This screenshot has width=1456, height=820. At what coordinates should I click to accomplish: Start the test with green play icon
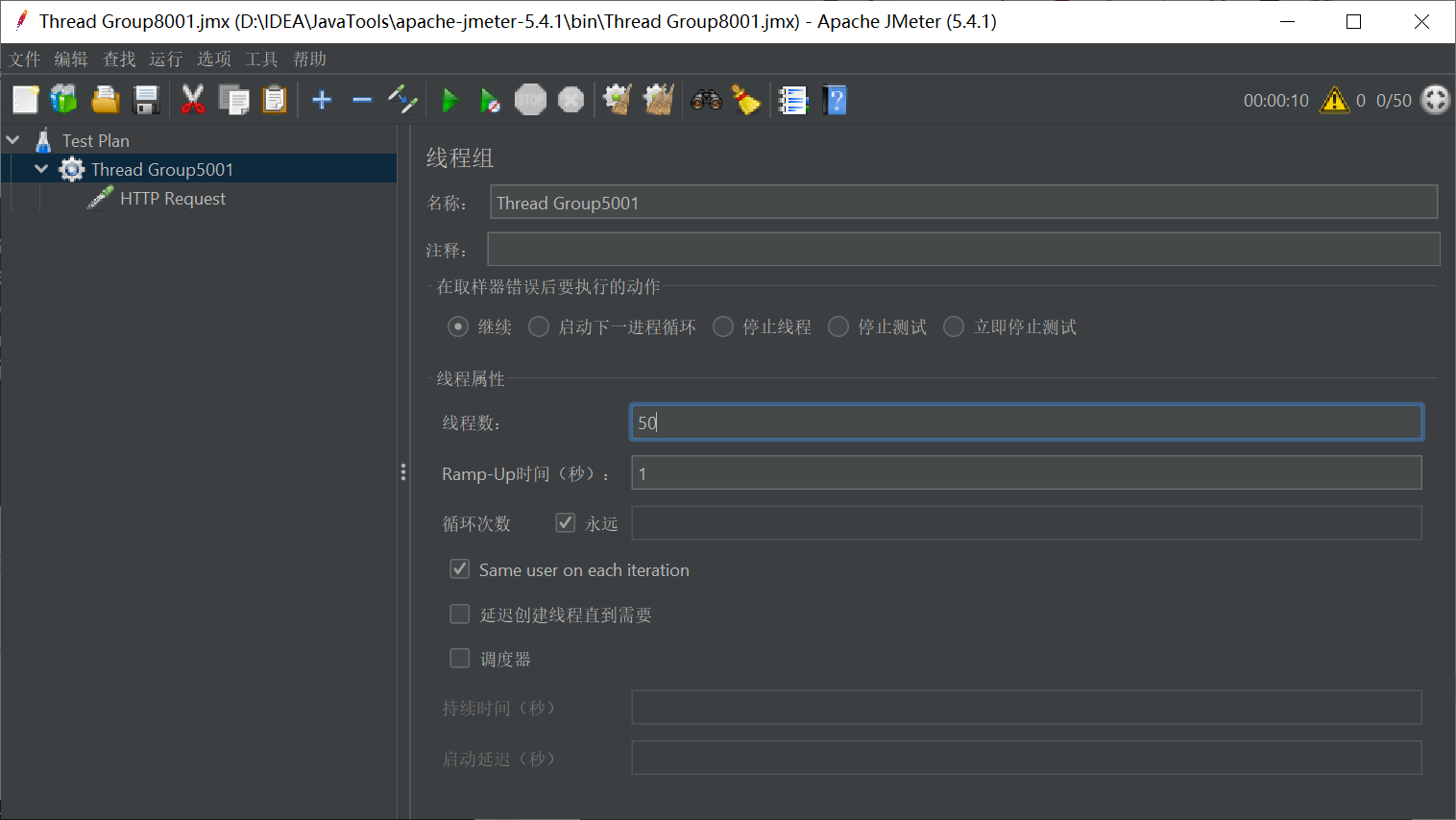pos(449,100)
